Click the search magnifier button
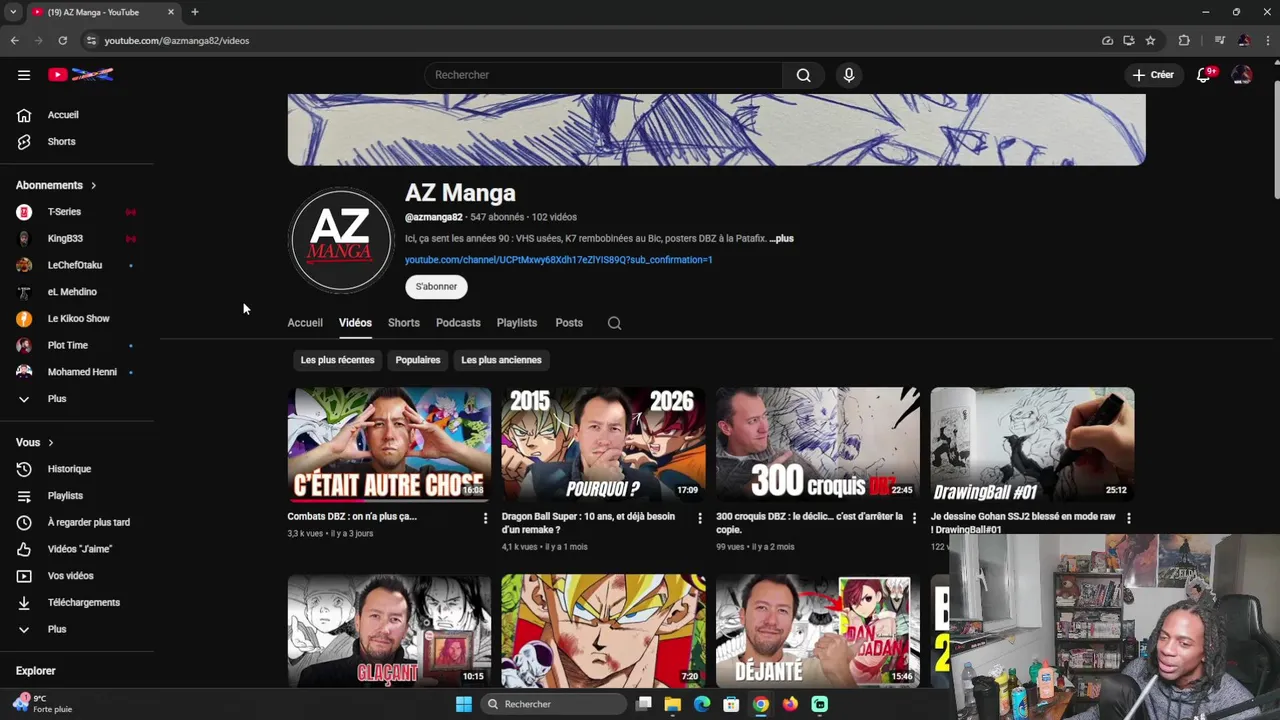The height and width of the screenshot is (720, 1280). pos(803,75)
